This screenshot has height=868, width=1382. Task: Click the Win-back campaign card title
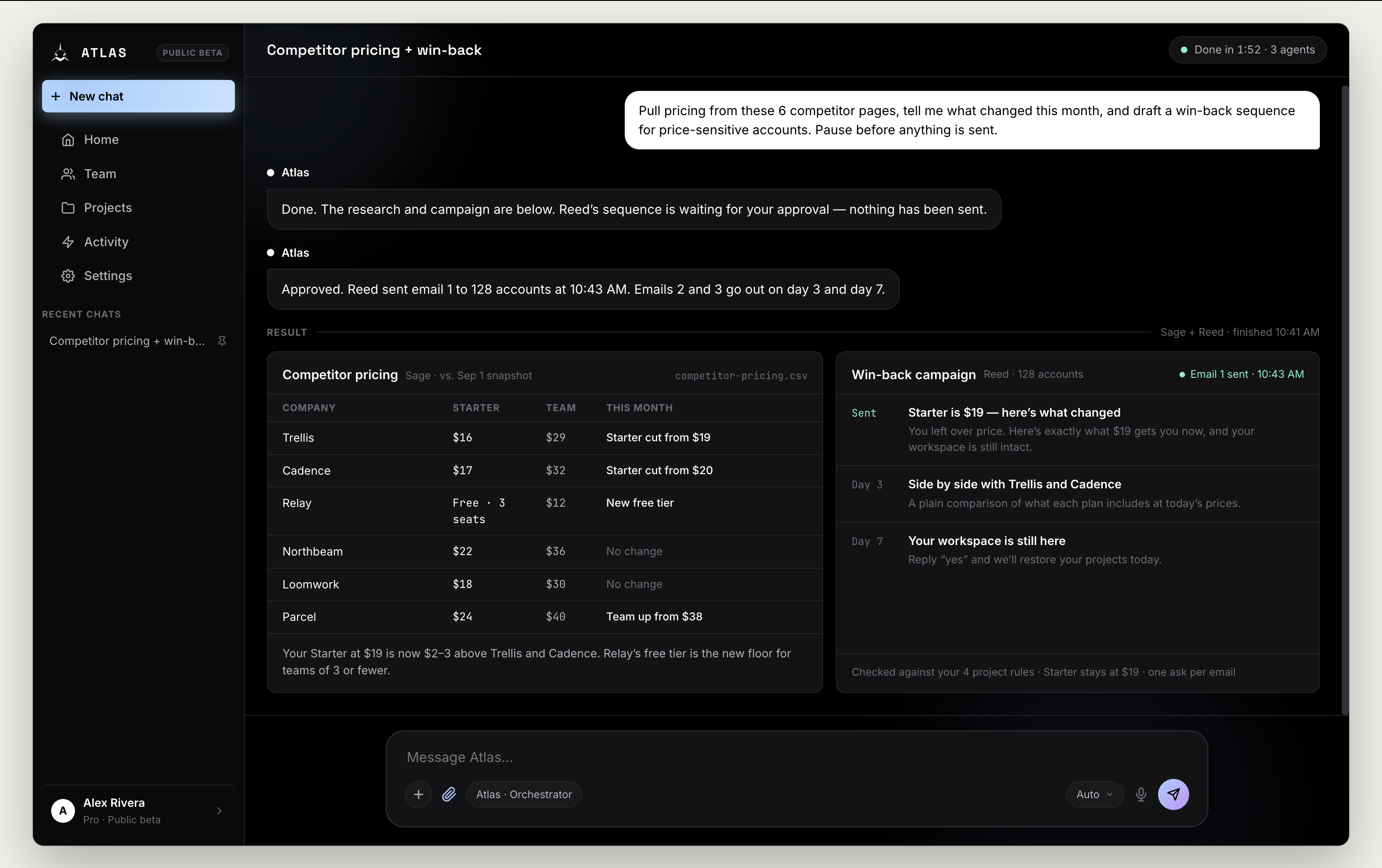tap(913, 375)
